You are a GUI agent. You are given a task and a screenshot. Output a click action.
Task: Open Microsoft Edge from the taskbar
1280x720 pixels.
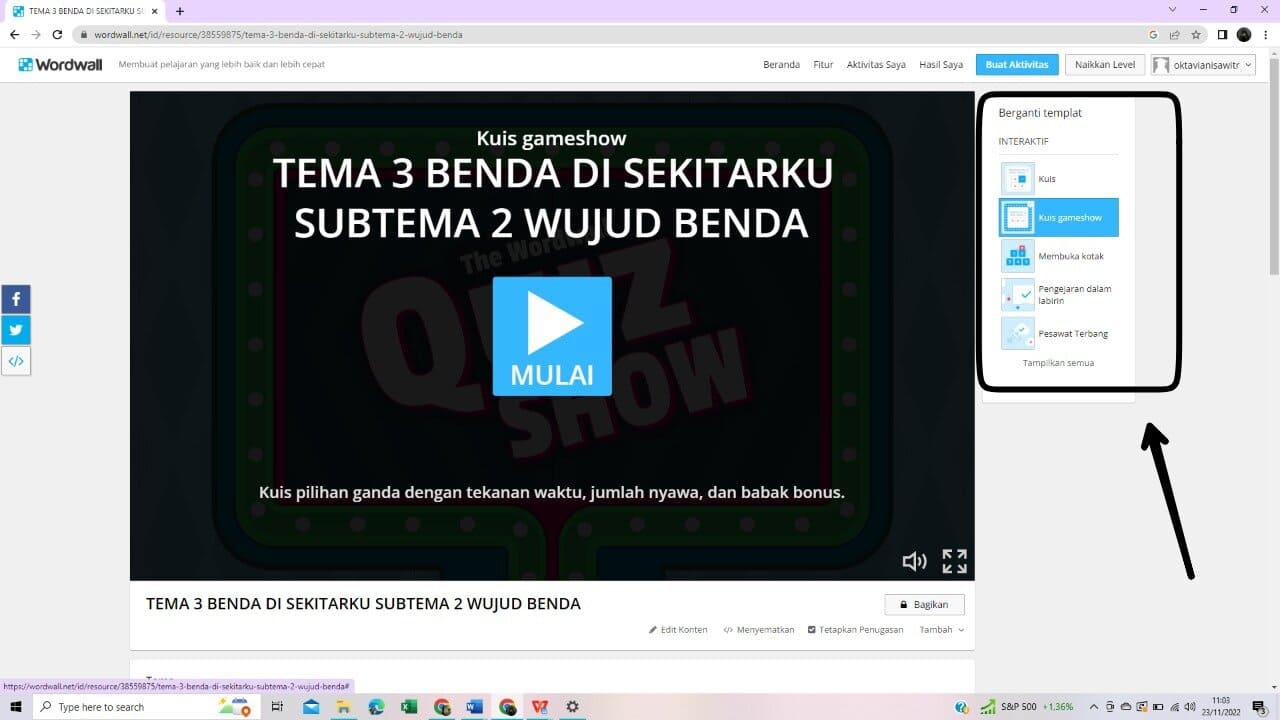point(376,707)
